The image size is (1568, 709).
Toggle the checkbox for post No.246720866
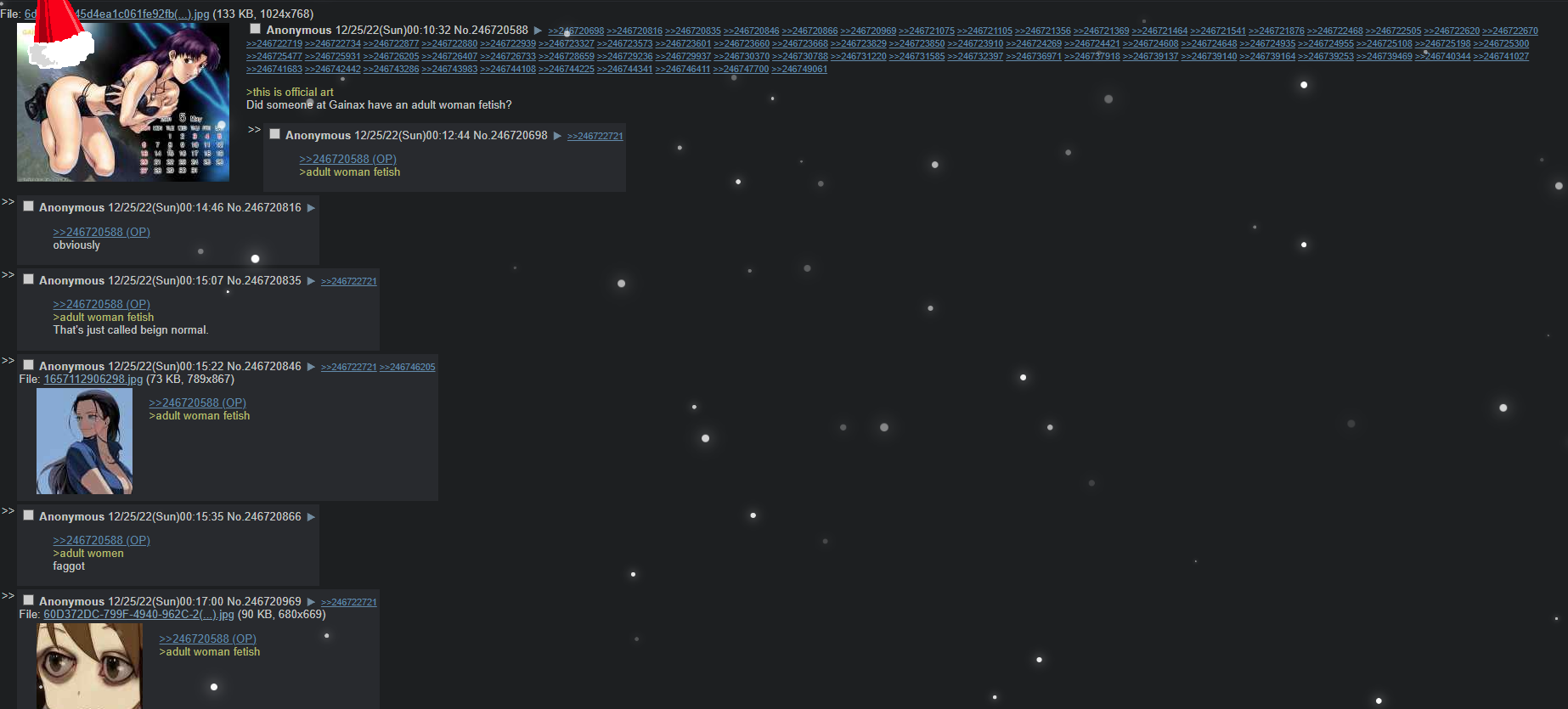point(28,515)
